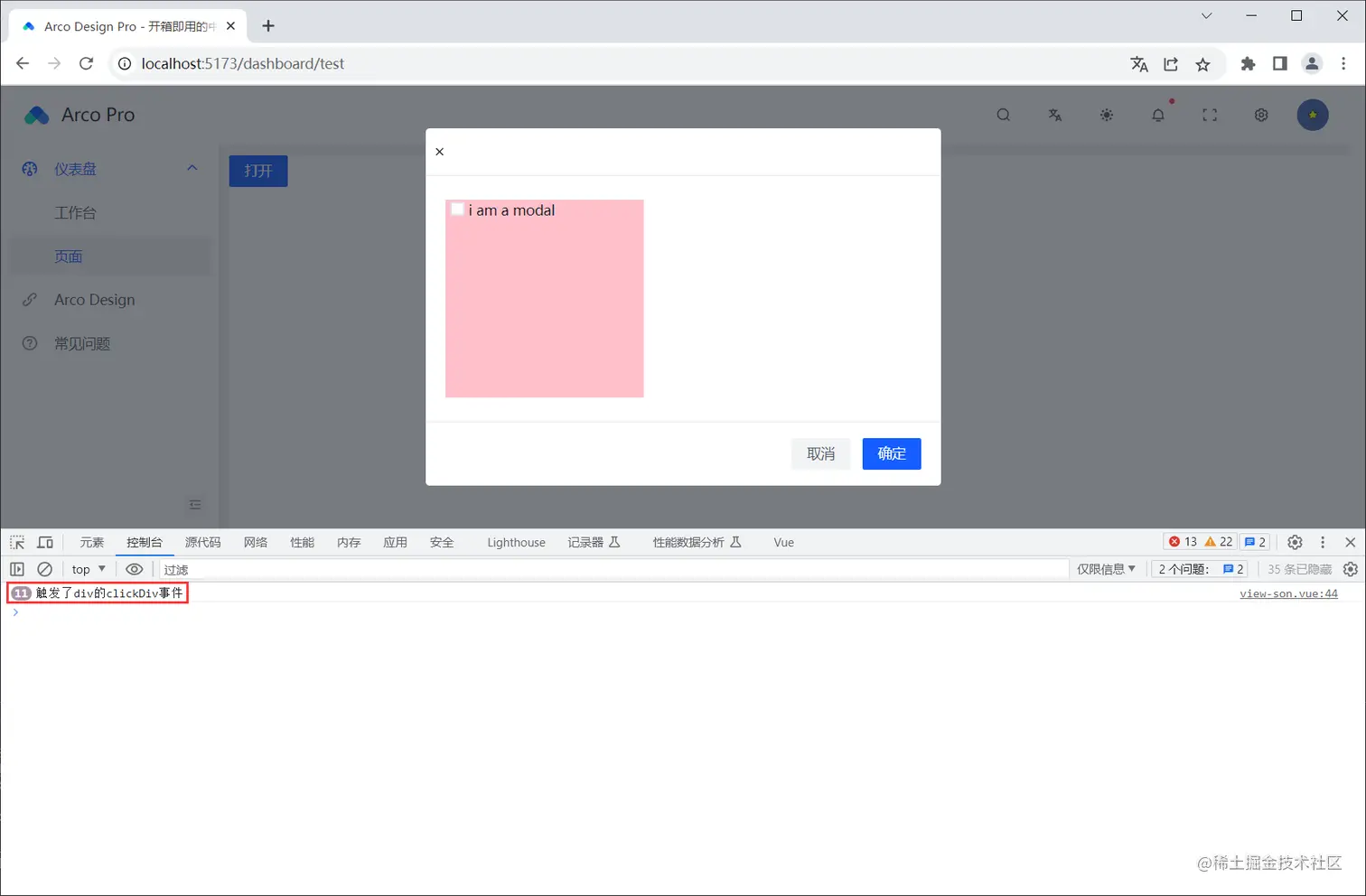
Task: Open the Lighthouse tab
Action: (x=516, y=542)
